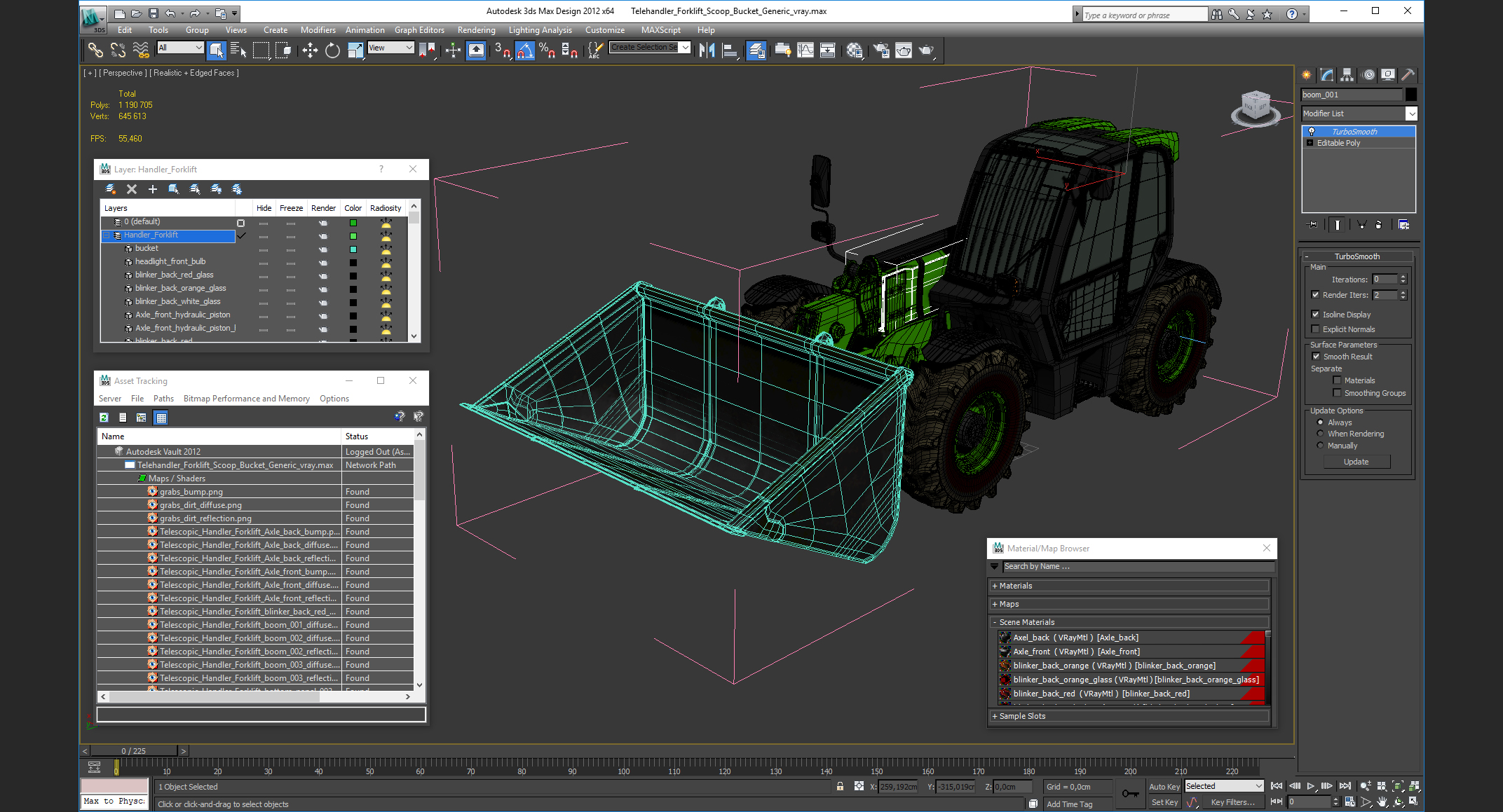Click the ViewCube in the viewport
This screenshot has height=812, width=1503.
point(1255,107)
